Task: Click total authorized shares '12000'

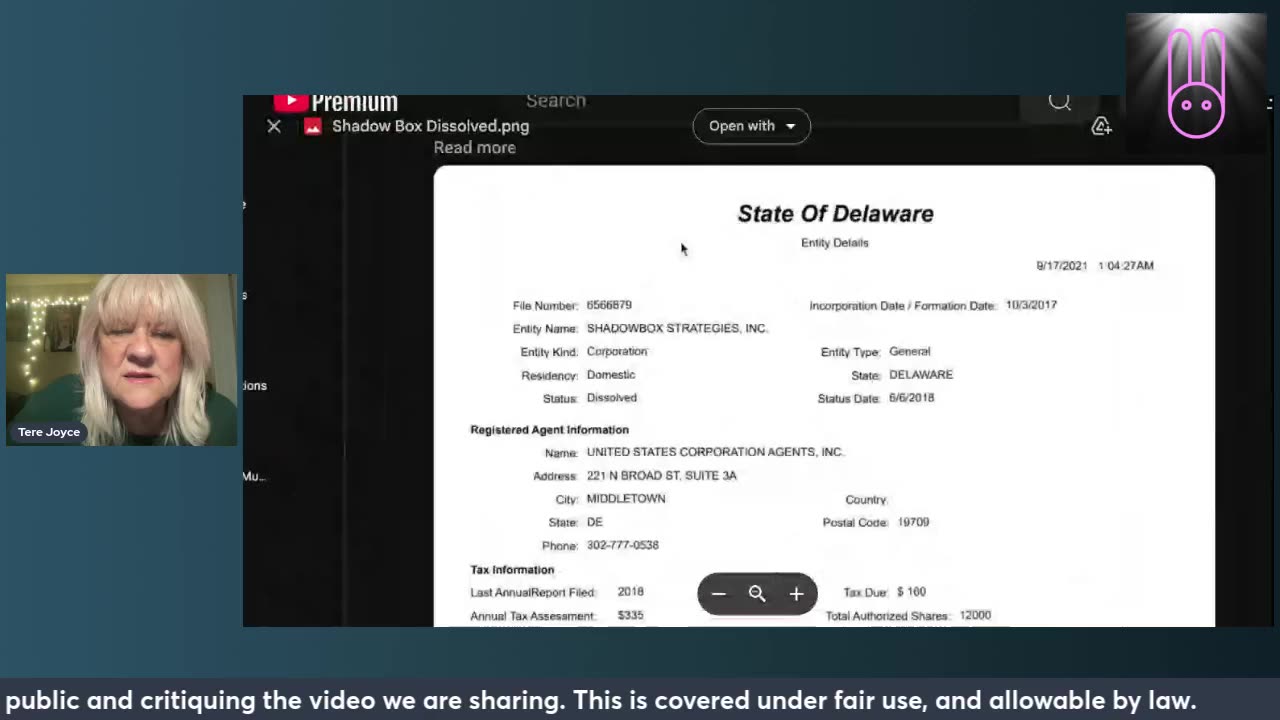Action: 975,616
